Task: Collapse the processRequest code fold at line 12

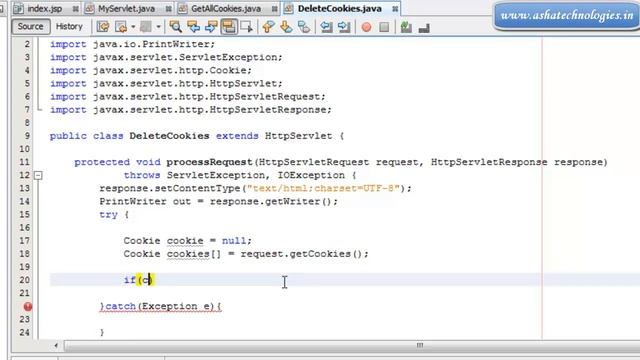Action: click(x=38, y=176)
